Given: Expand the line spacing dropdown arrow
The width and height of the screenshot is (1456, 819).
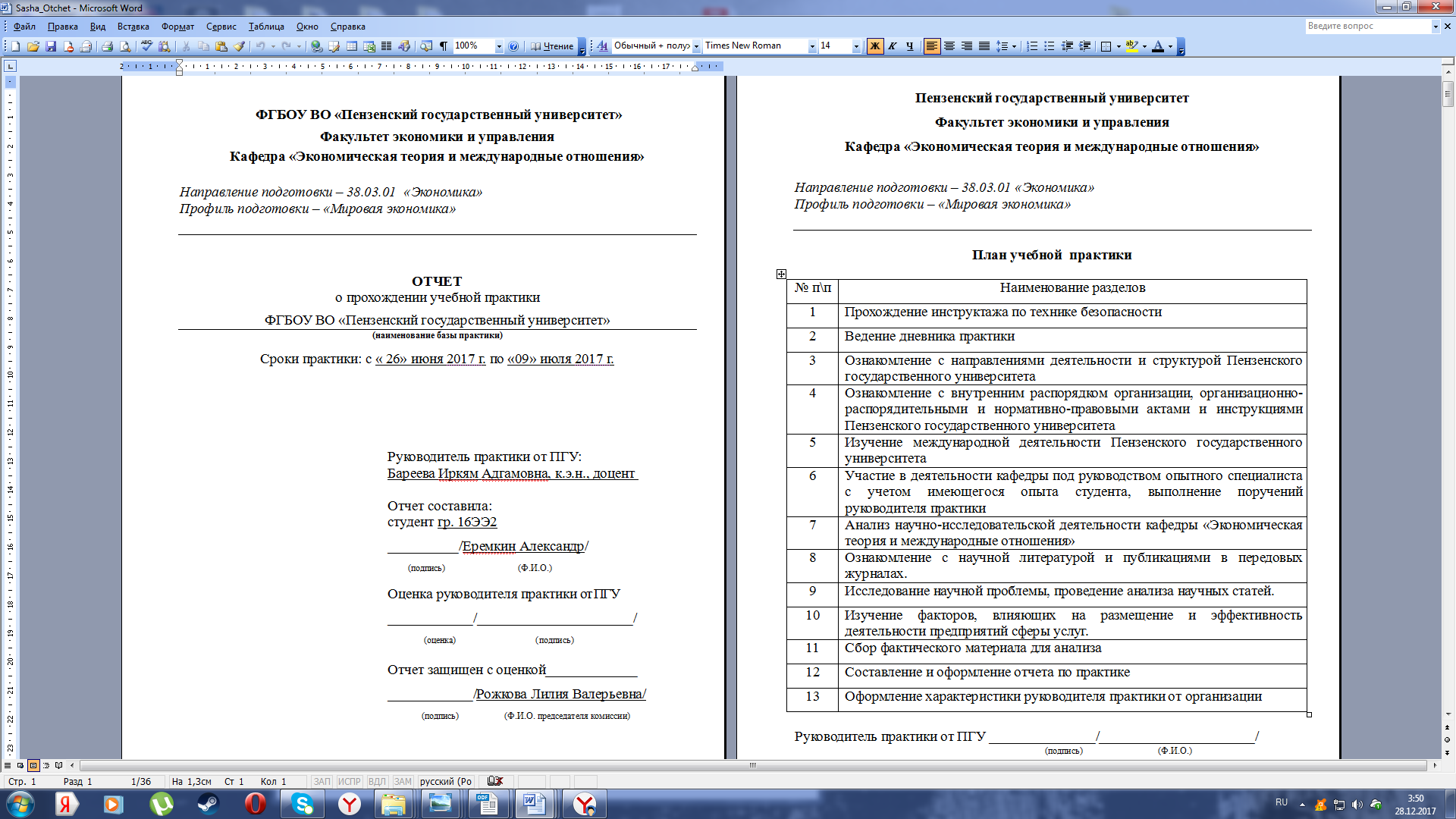Looking at the screenshot, I should tap(1014, 46).
